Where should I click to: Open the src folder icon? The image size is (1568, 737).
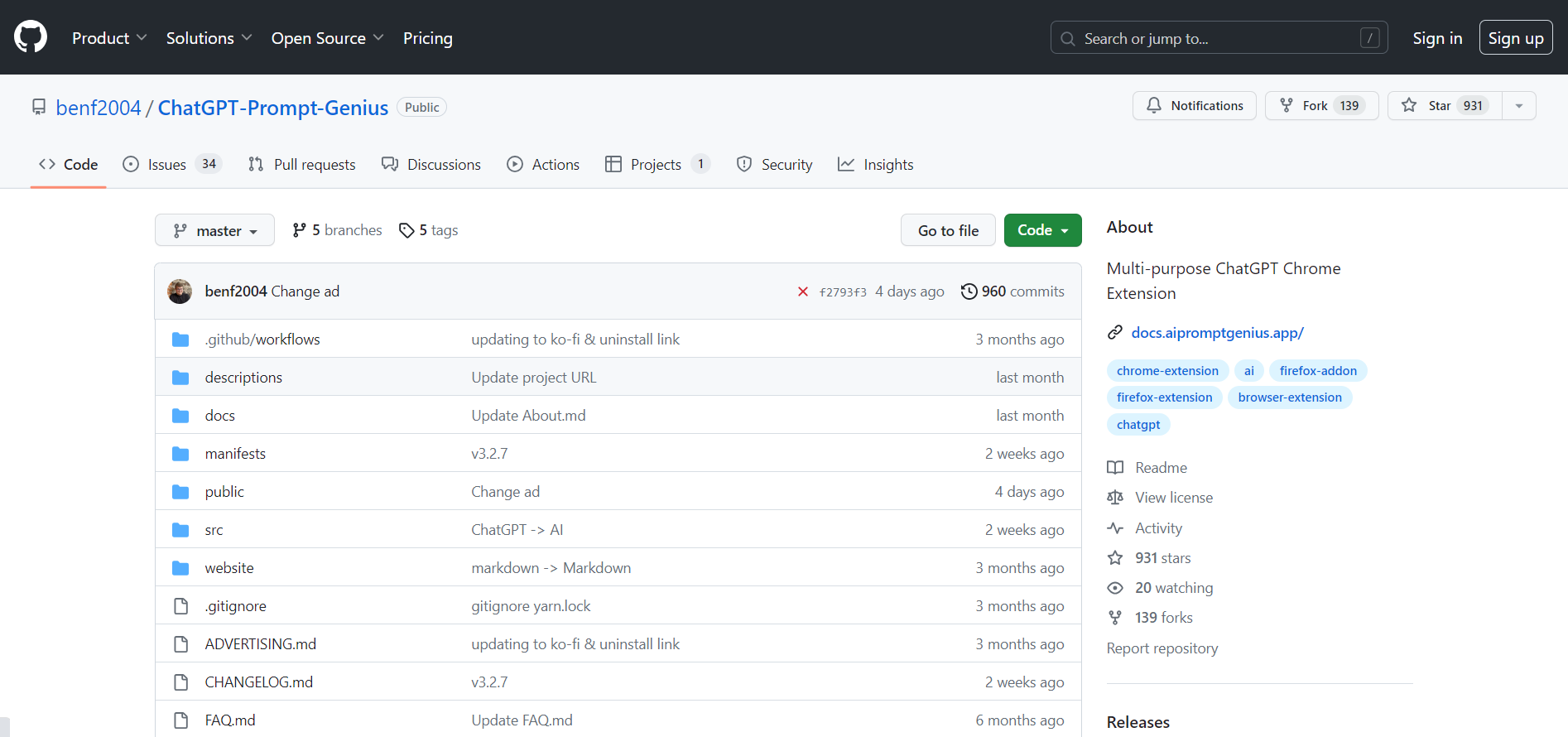tap(180, 530)
